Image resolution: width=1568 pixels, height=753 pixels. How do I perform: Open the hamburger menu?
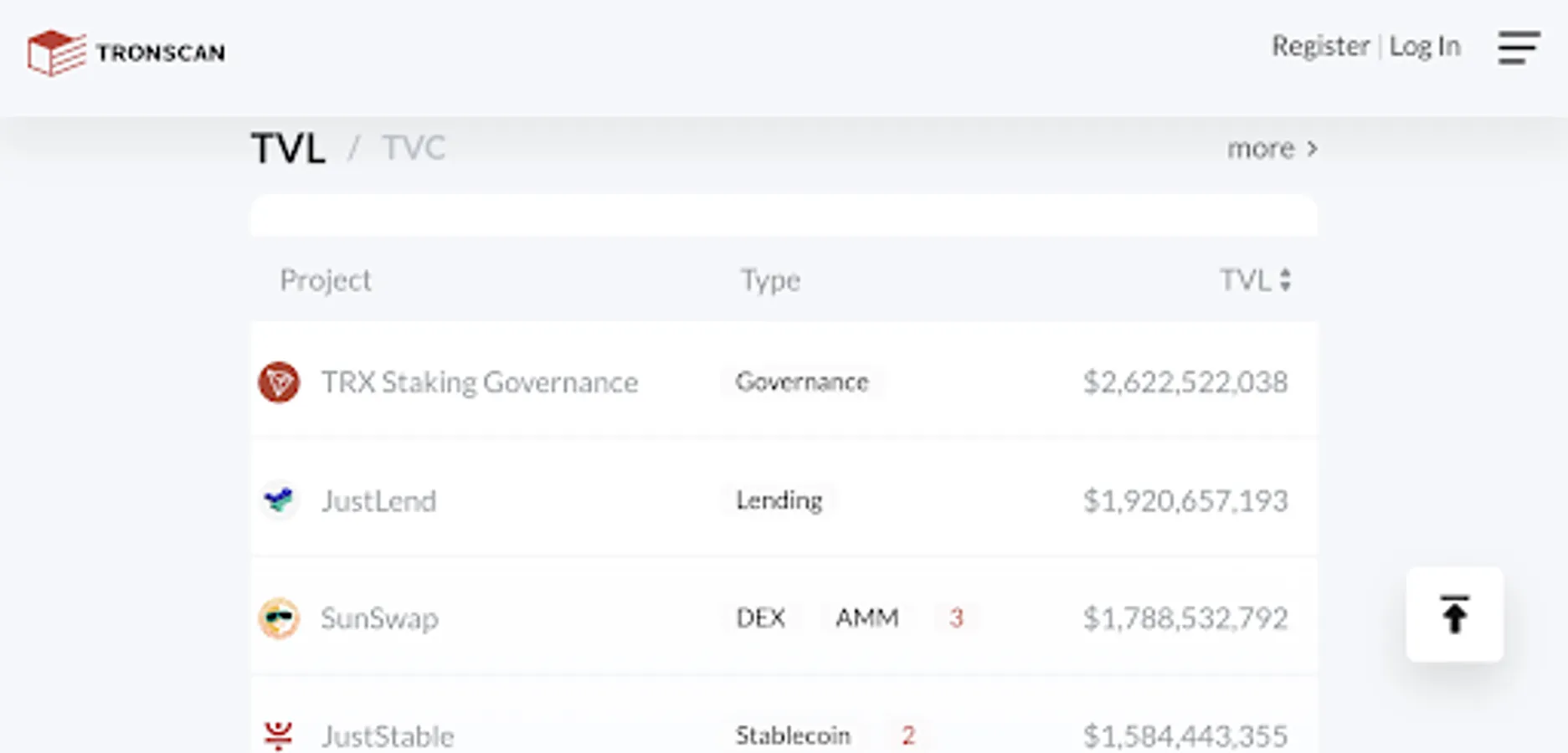[1519, 48]
